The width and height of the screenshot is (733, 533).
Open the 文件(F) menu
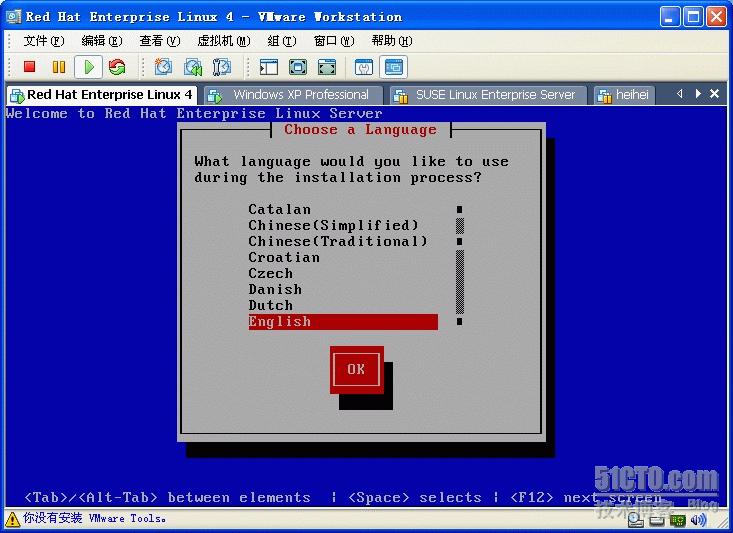tap(43, 41)
